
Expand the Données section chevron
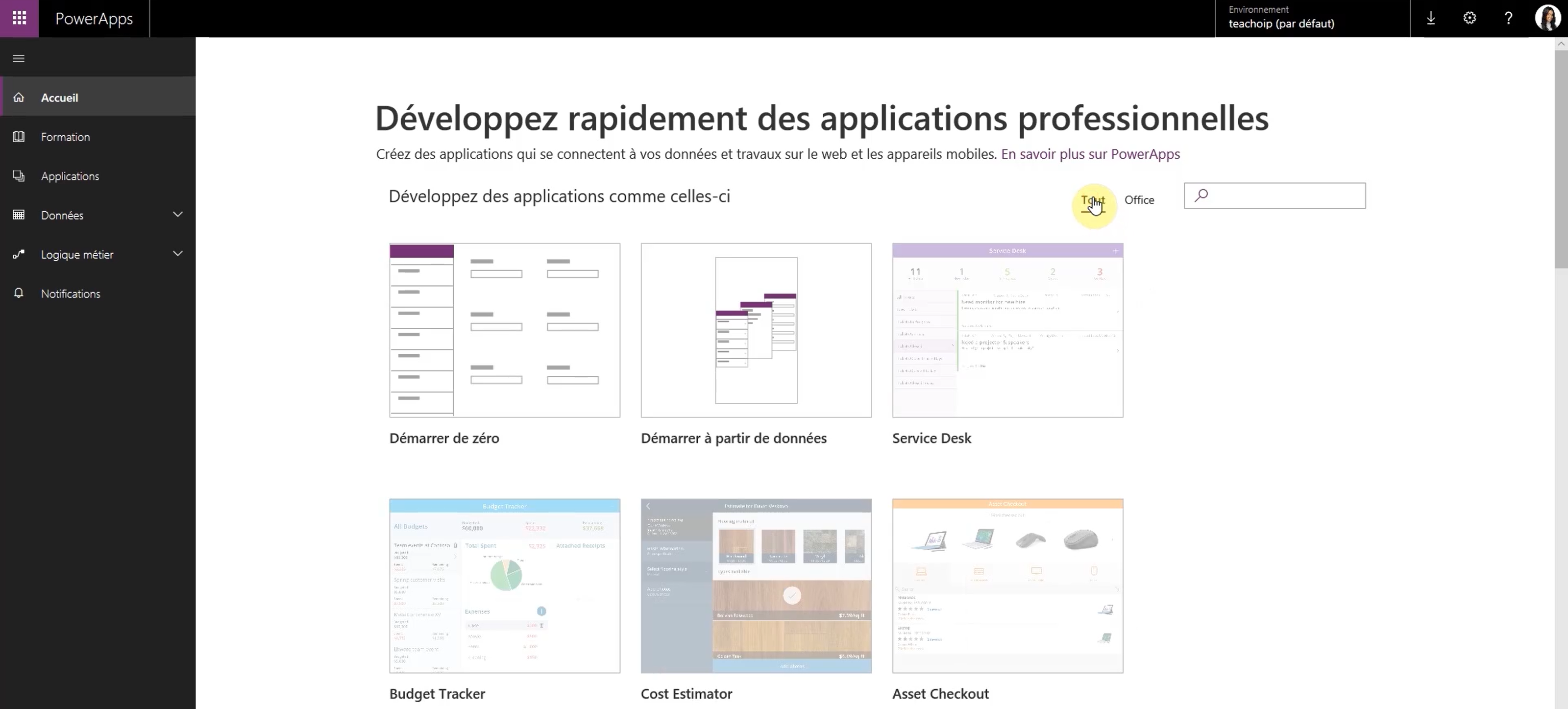pyautogui.click(x=178, y=214)
